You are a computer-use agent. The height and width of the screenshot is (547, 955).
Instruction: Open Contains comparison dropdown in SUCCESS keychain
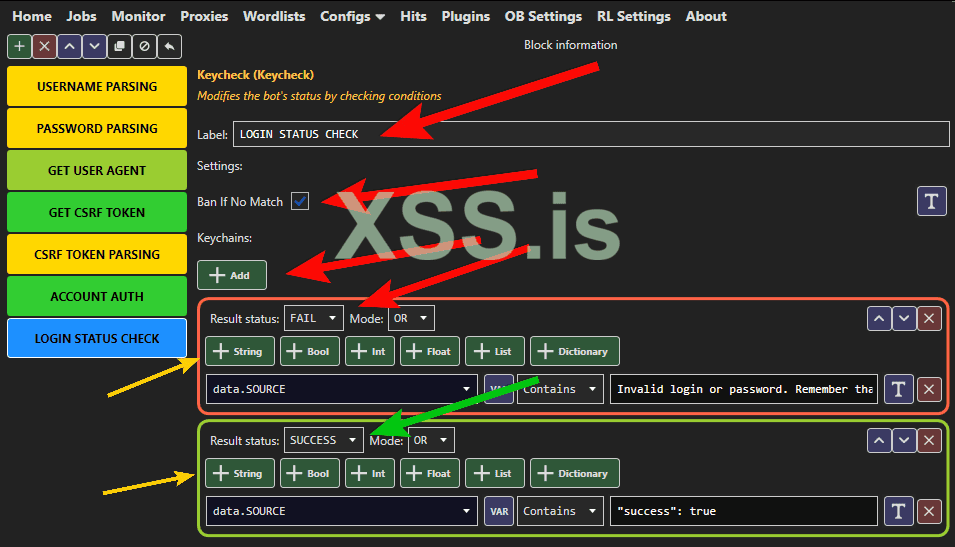coord(560,511)
